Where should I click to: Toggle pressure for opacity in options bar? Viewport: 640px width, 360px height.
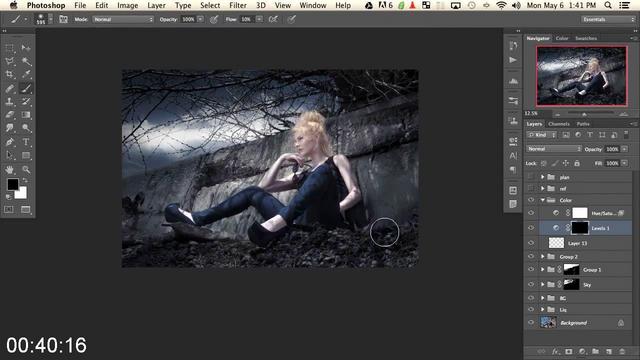214,19
